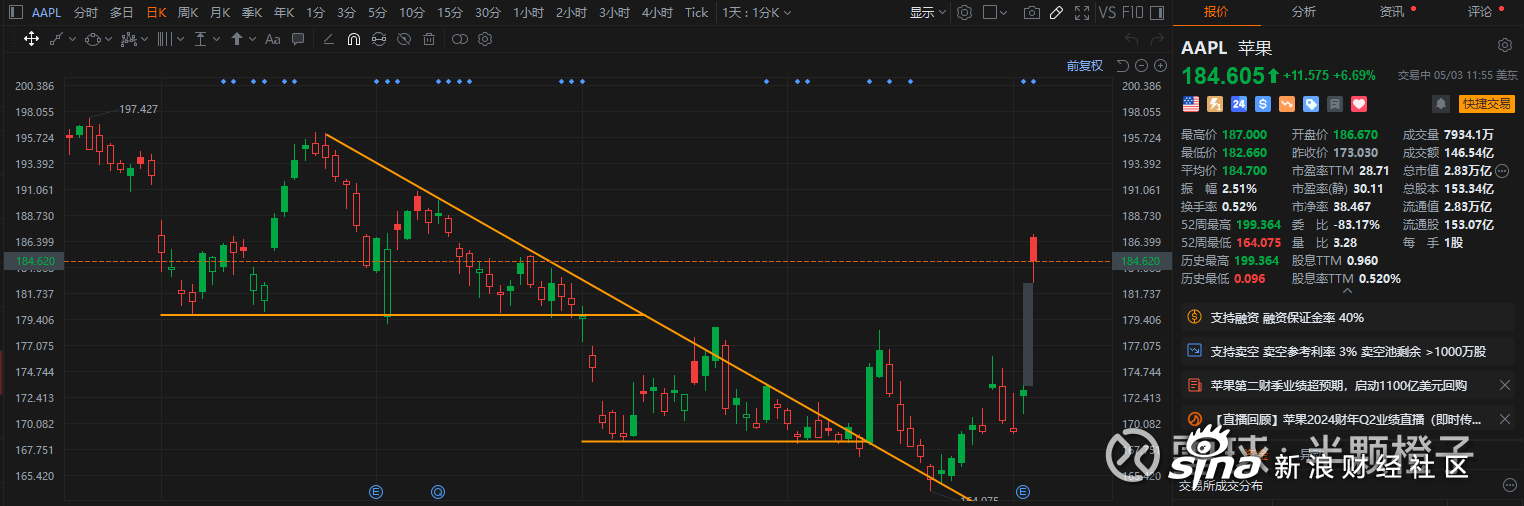Screen dimensions: 1524x506
Task: Select the parallel vertical lines tool
Action: [x=165, y=39]
